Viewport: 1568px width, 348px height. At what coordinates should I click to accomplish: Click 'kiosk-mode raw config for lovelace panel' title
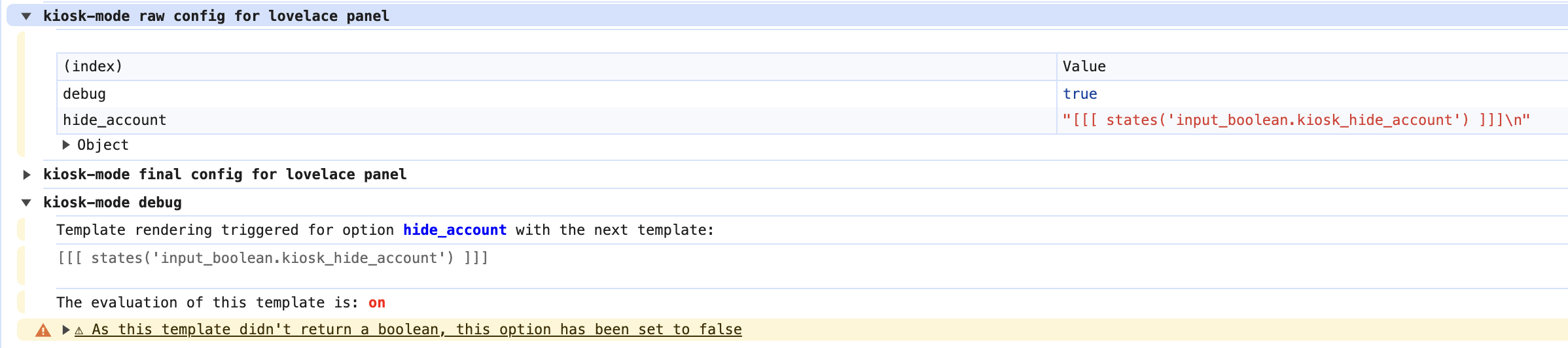[x=216, y=16]
